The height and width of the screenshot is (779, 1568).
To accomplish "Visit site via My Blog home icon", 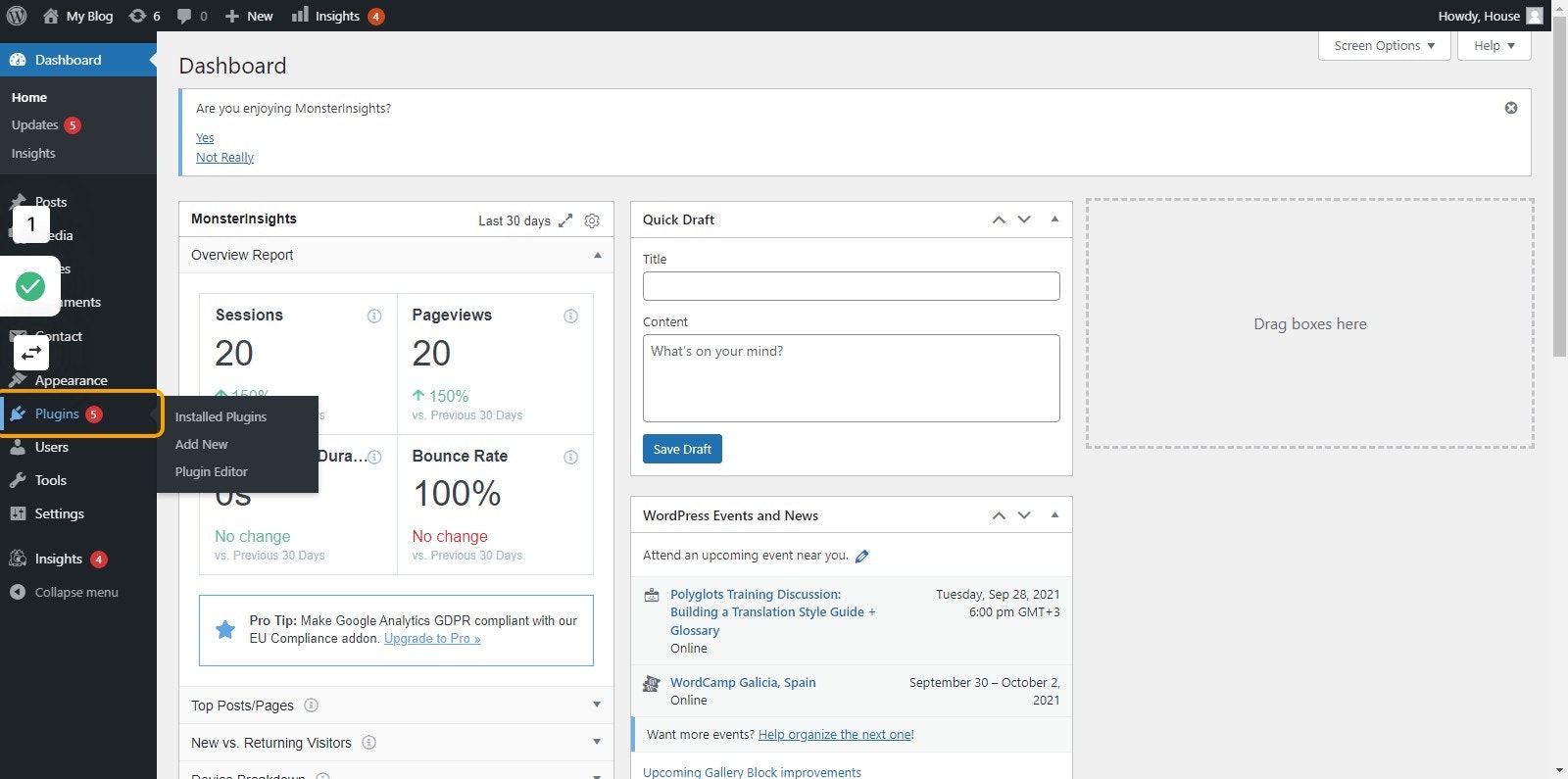I will (51, 16).
